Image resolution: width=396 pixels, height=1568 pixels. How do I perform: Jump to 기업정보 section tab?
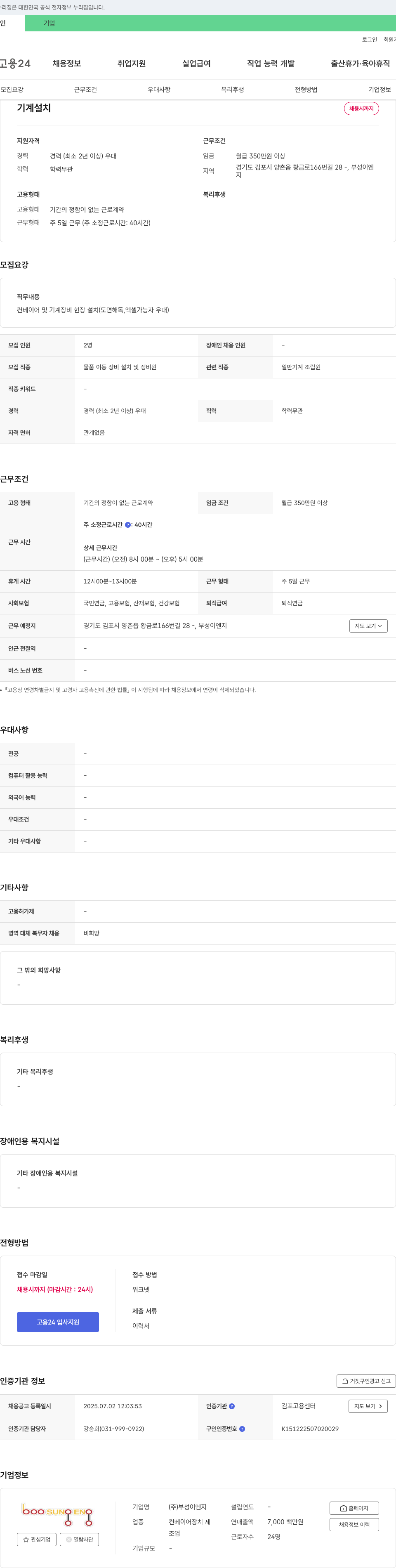(379, 90)
